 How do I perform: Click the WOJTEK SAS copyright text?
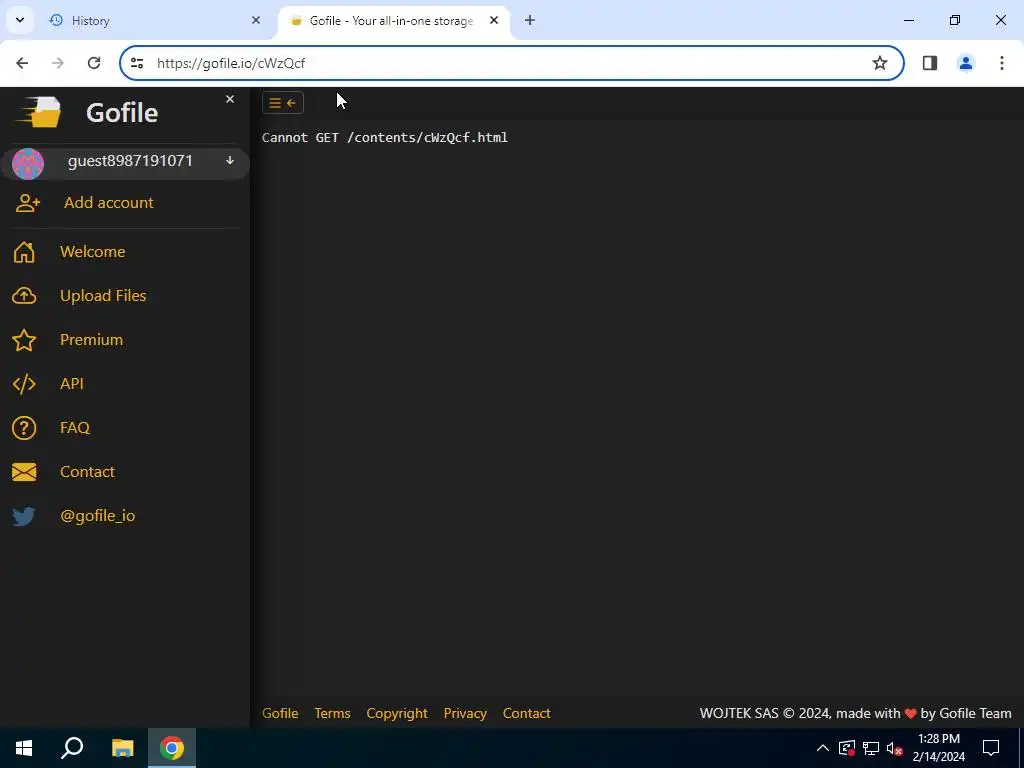pyautogui.click(x=856, y=713)
